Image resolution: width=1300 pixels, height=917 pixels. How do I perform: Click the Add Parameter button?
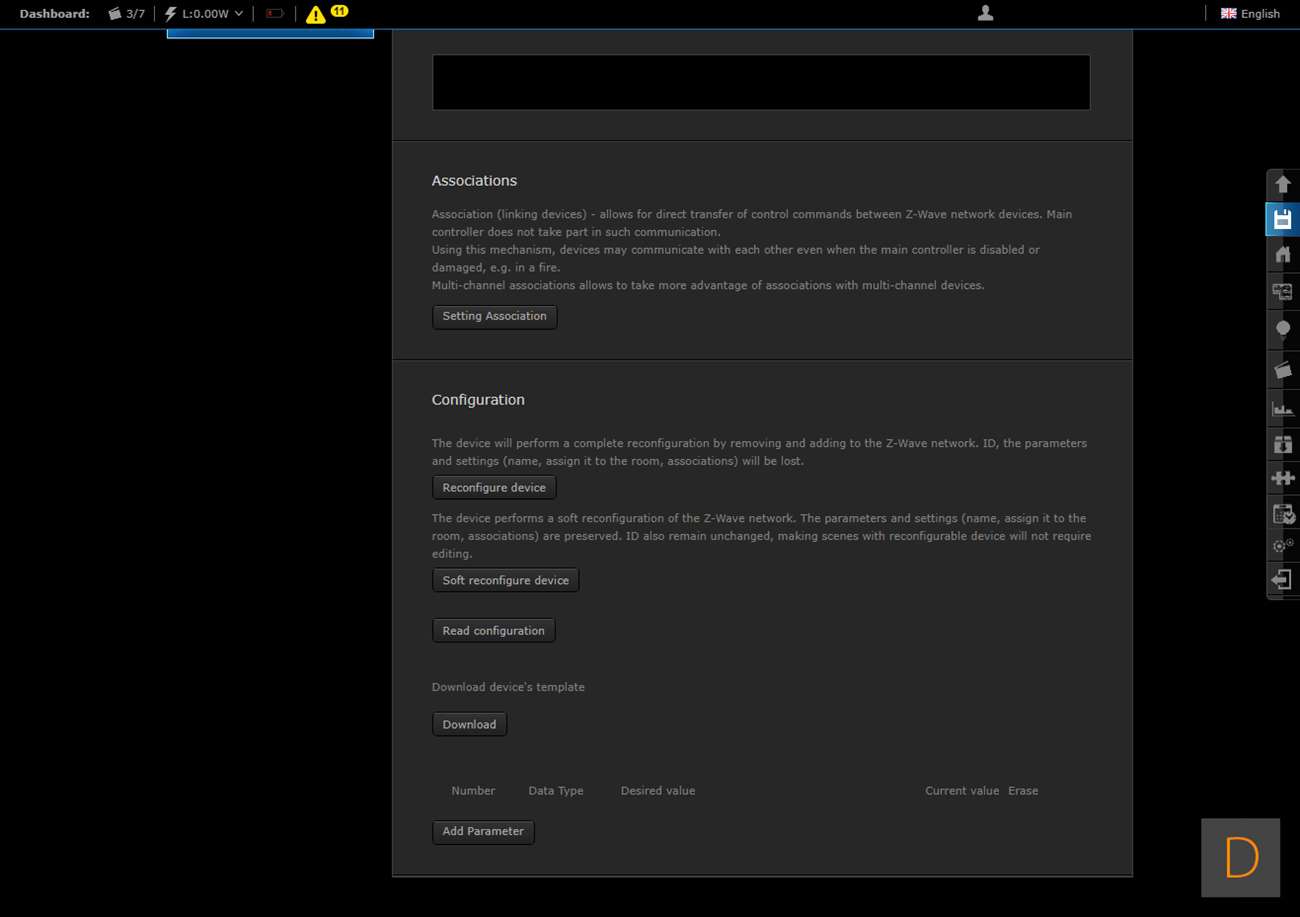click(483, 832)
